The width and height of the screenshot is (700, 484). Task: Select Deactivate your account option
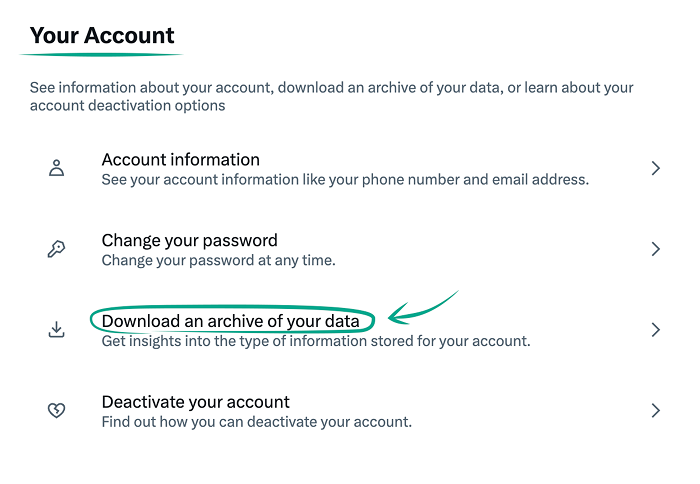pyautogui.click(x=195, y=402)
